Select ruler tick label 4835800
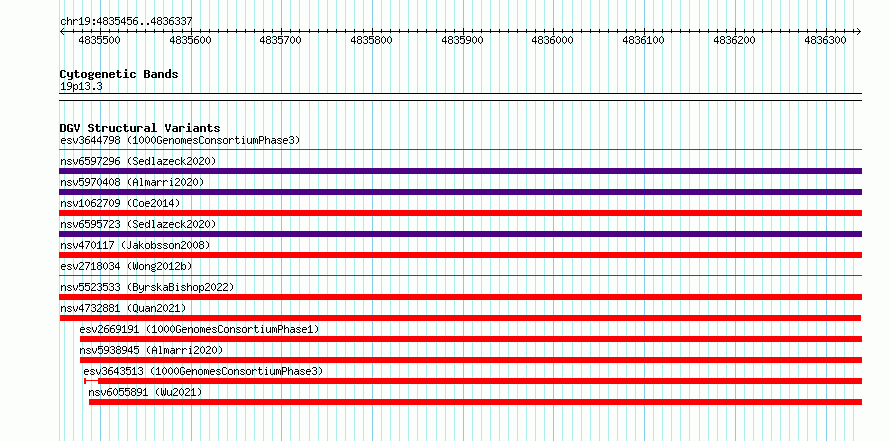The height and width of the screenshot is (441, 890). point(371,40)
